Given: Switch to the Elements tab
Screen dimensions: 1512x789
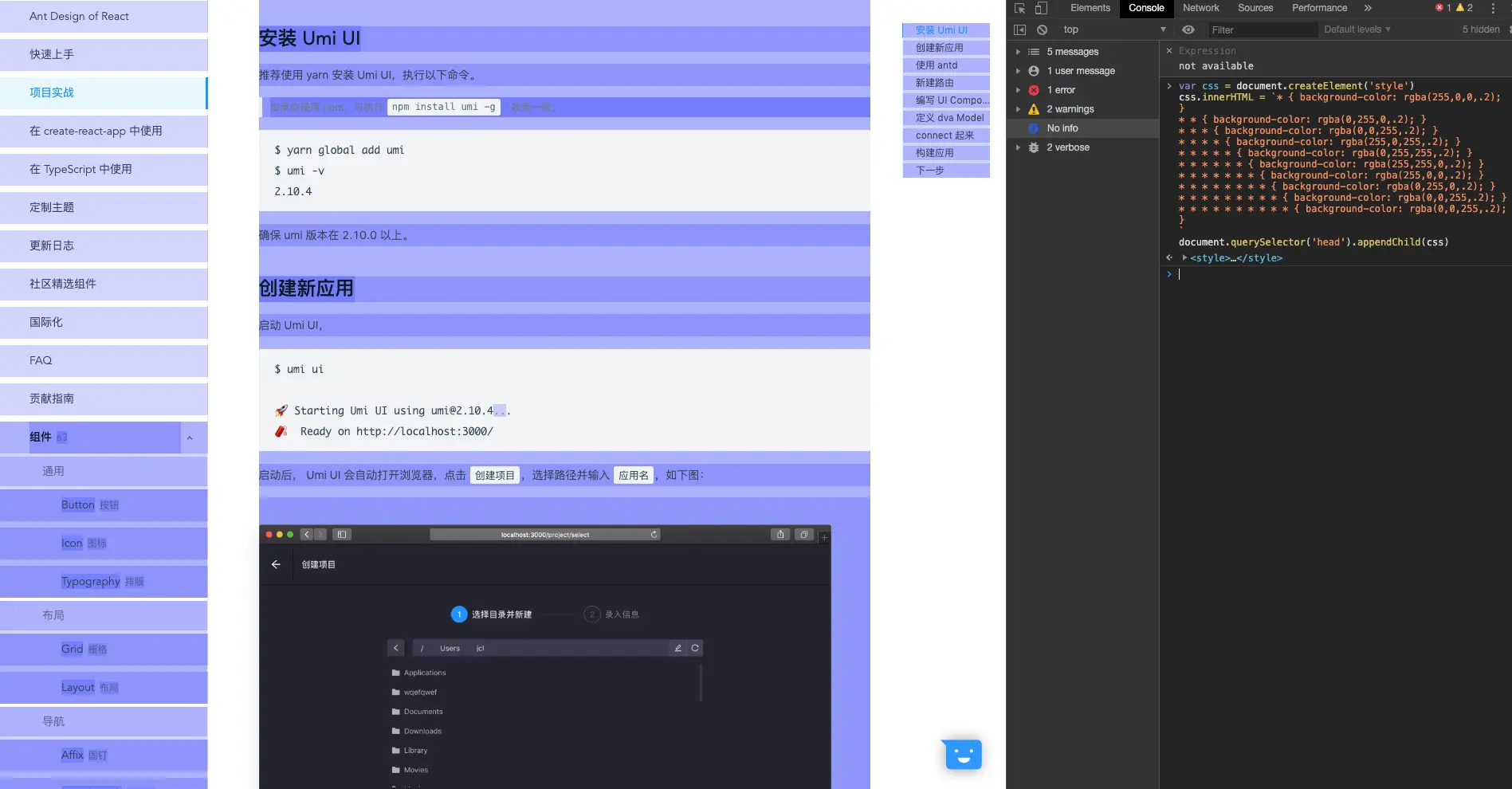Looking at the screenshot, I should [x=1090, y=8].
